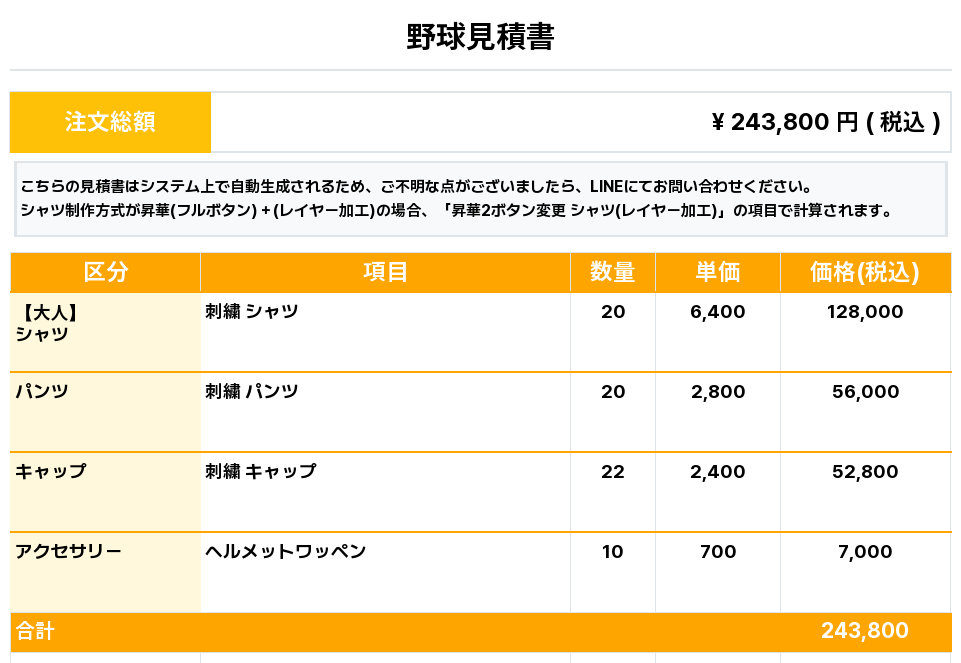Viewport: 961px width, 663px height.
Task: Click the 243,800 total in the 合計 row
Action: [865, 631]
